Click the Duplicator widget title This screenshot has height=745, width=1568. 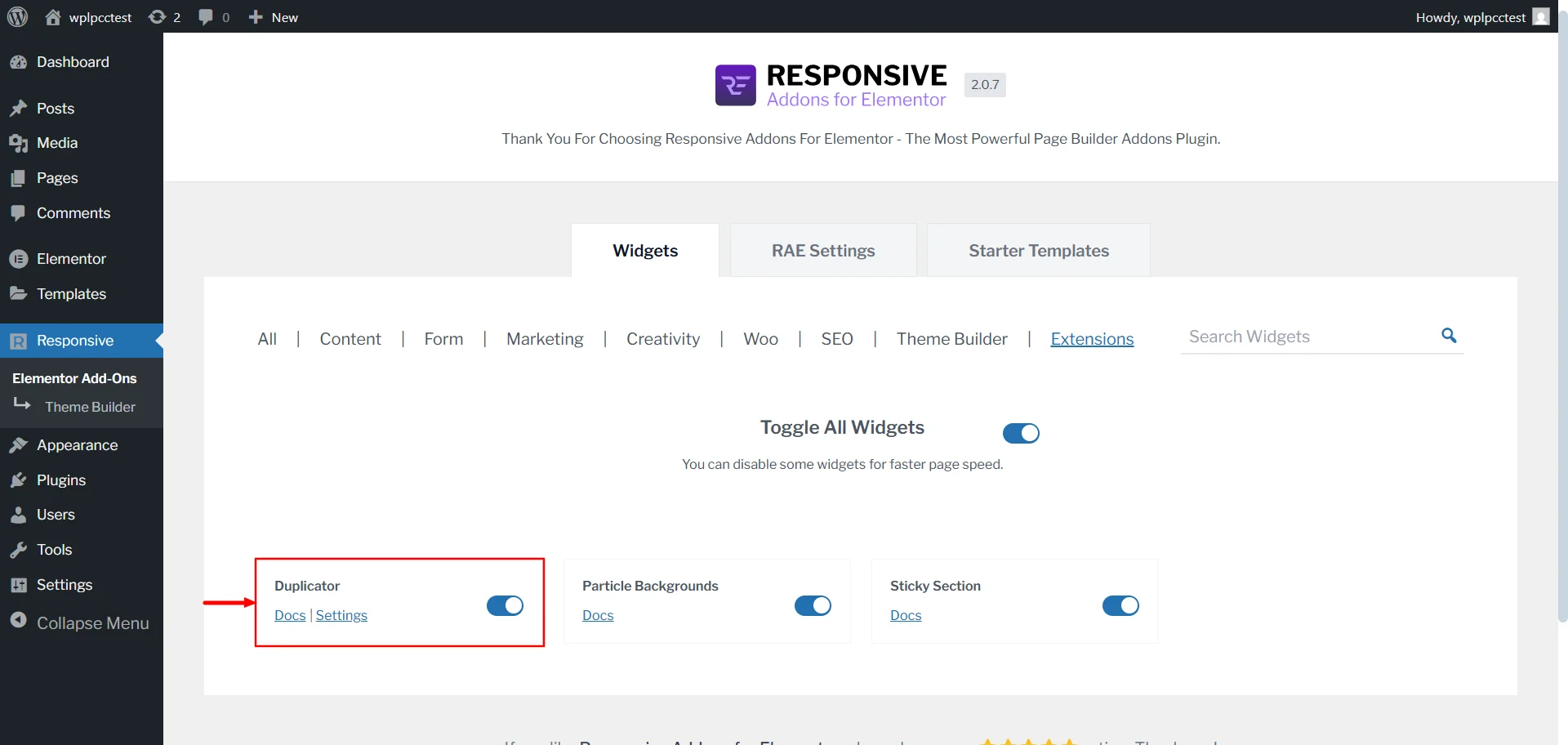pos(307,586)
